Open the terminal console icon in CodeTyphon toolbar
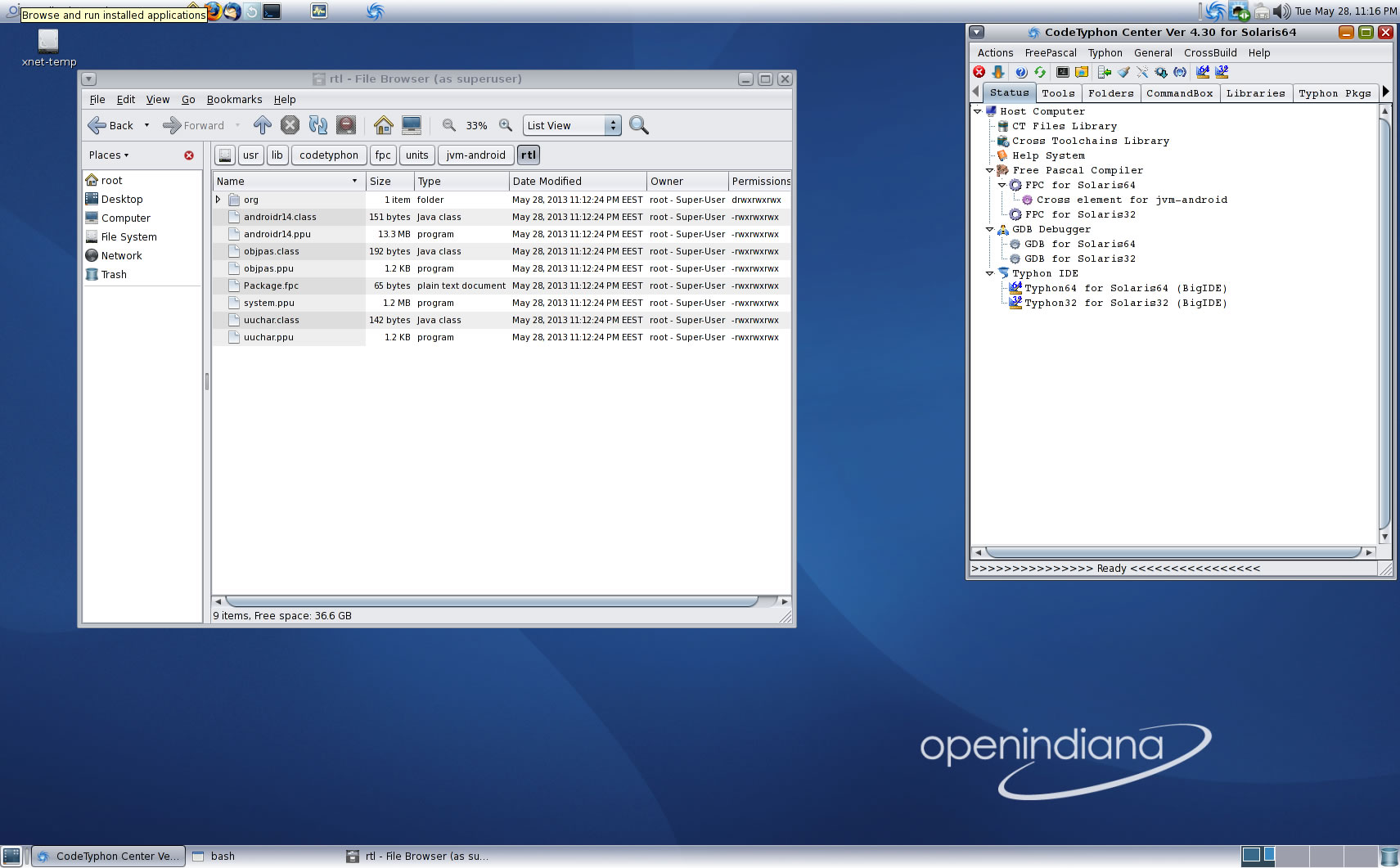This screenshot has height=868, width=1400. pyautogui.click(x=1062, y=72)
